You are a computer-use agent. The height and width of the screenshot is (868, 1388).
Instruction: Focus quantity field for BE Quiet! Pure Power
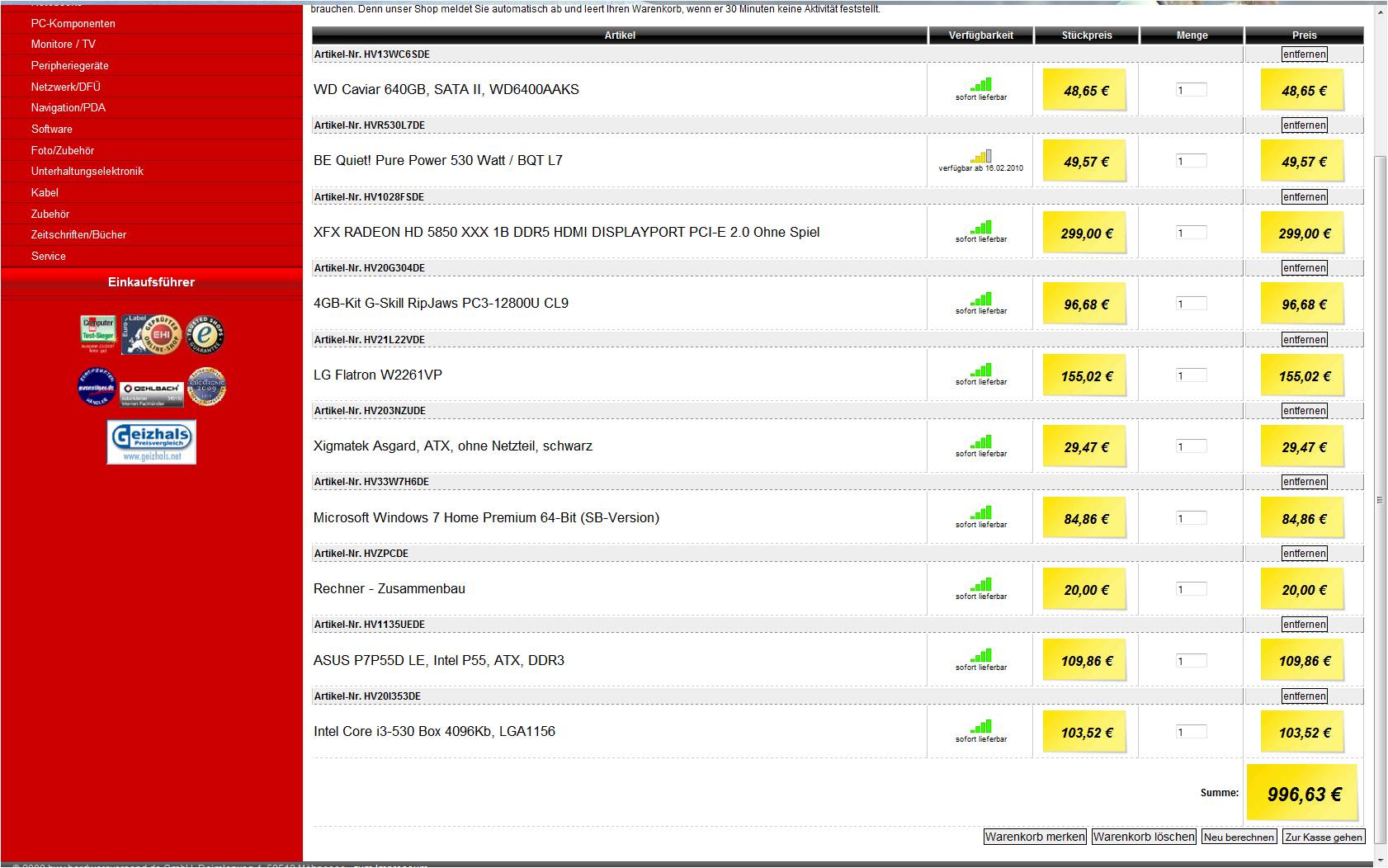pos(1192,161)
